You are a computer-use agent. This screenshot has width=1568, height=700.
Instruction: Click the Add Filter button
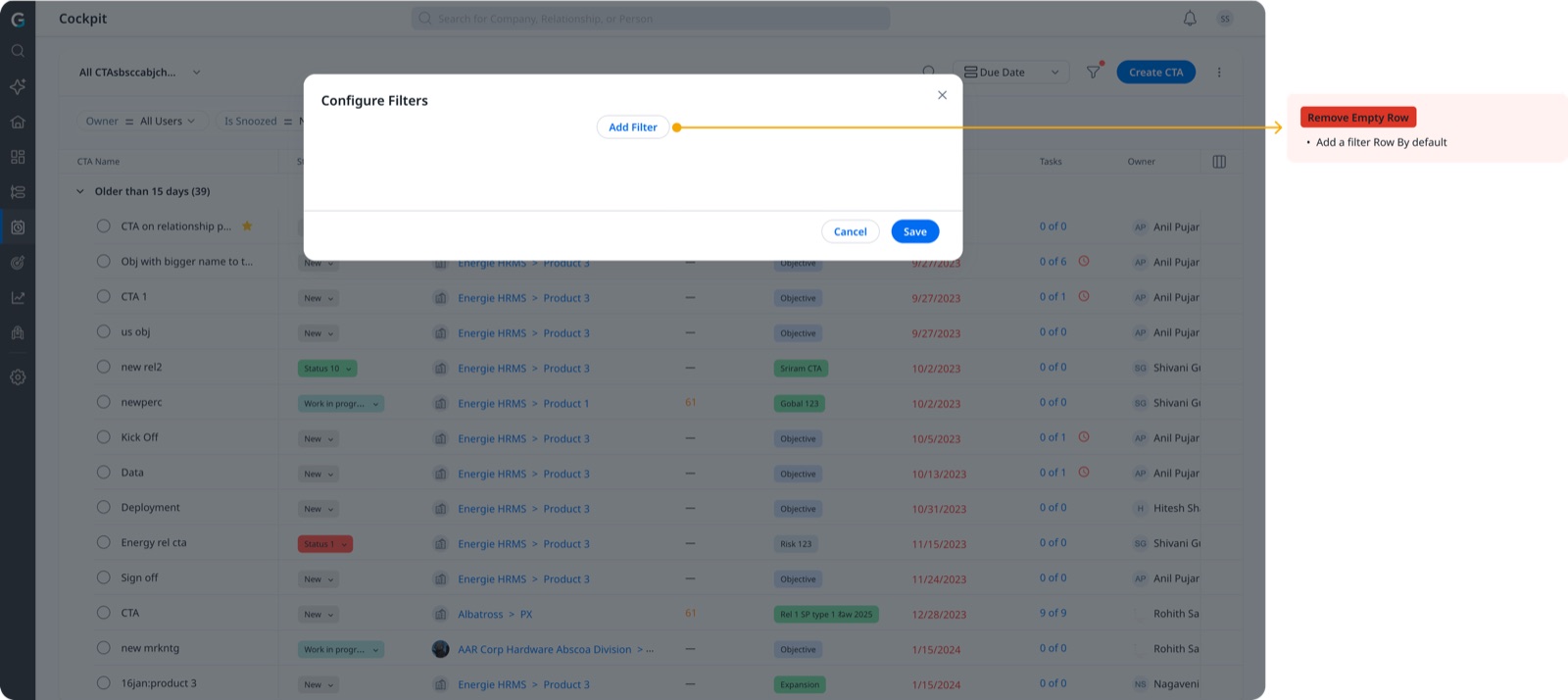(x=633, y=127)
